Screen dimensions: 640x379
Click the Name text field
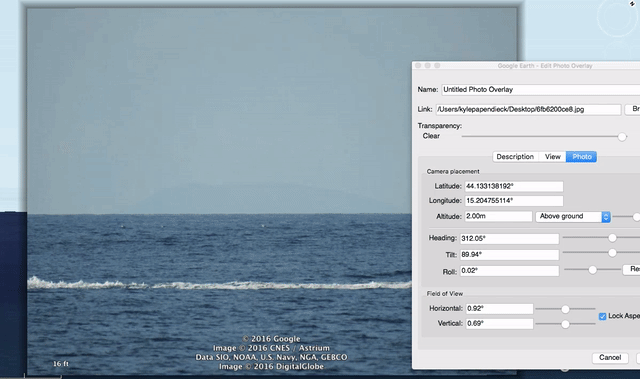540,90
